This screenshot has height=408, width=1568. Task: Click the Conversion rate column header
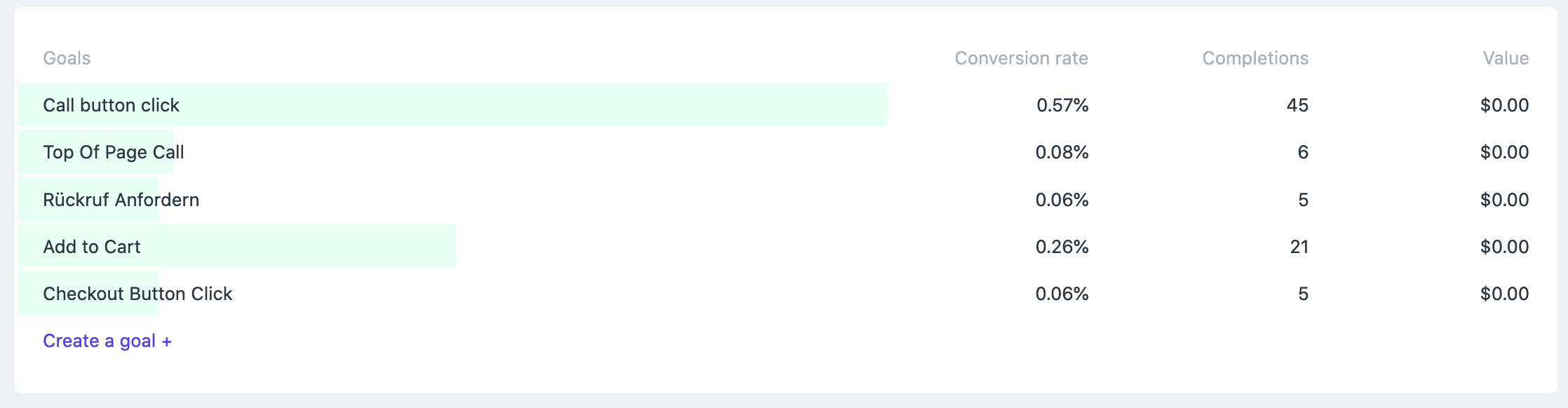pos(1022,58)
